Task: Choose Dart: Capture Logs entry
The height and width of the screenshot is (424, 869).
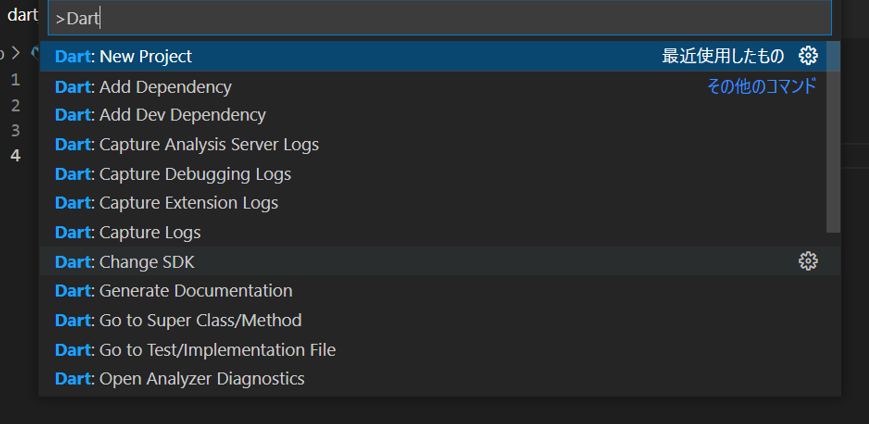Action: pos(432,232)
